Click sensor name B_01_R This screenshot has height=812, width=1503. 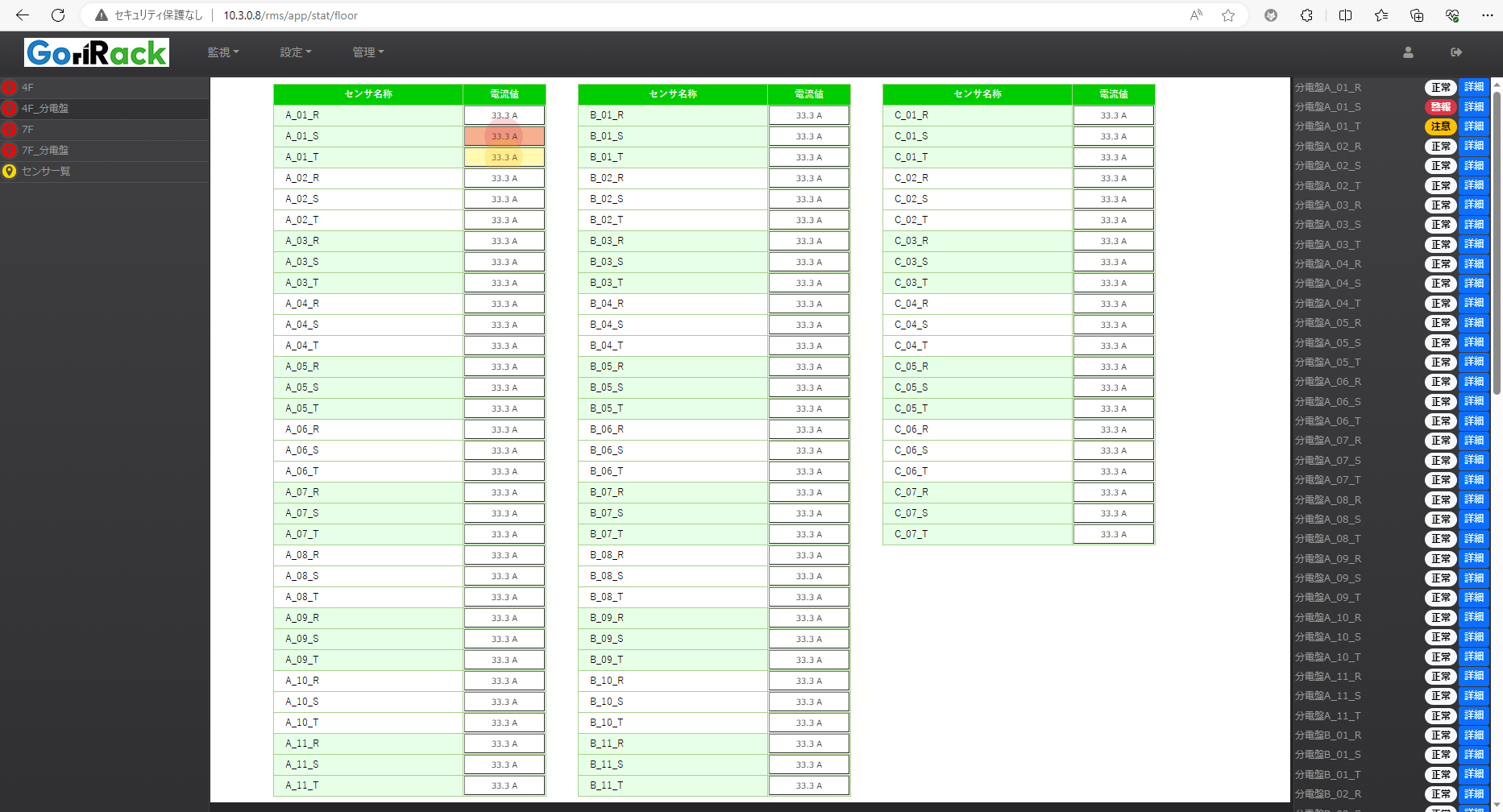tap(607, 115)
